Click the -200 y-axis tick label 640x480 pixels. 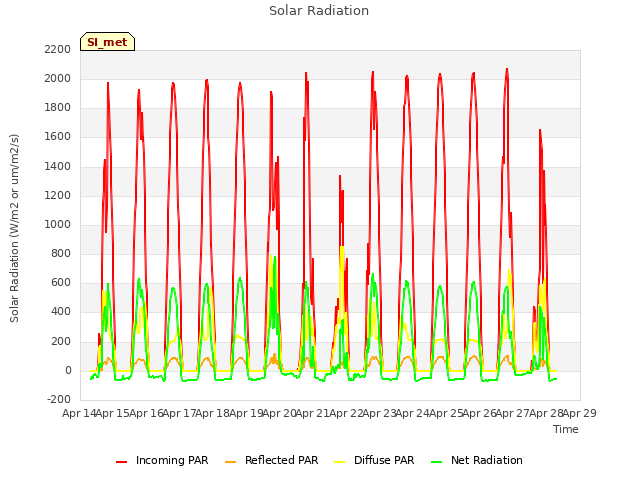[59, 399]
